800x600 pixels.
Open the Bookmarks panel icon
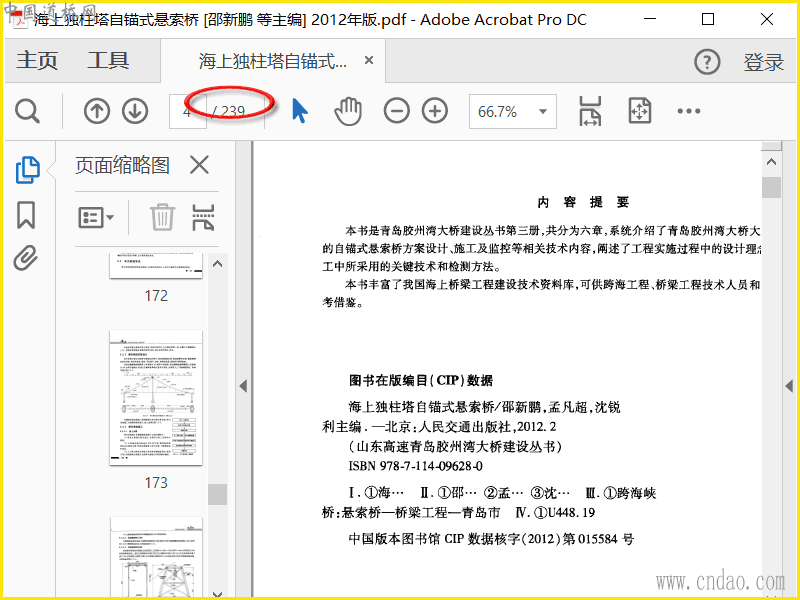tap(26, 215)
